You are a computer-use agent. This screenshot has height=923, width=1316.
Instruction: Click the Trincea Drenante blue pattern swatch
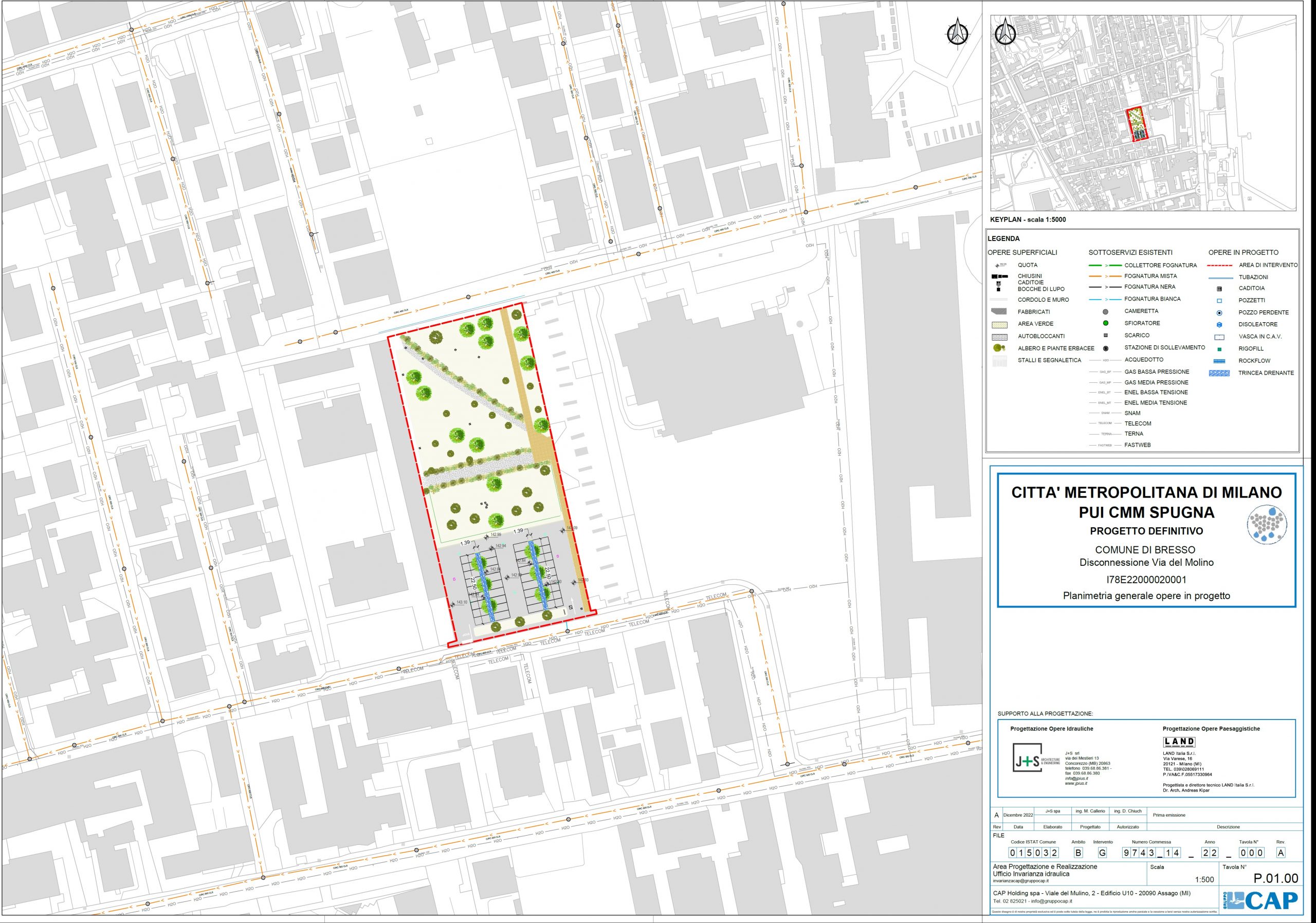1219,373
